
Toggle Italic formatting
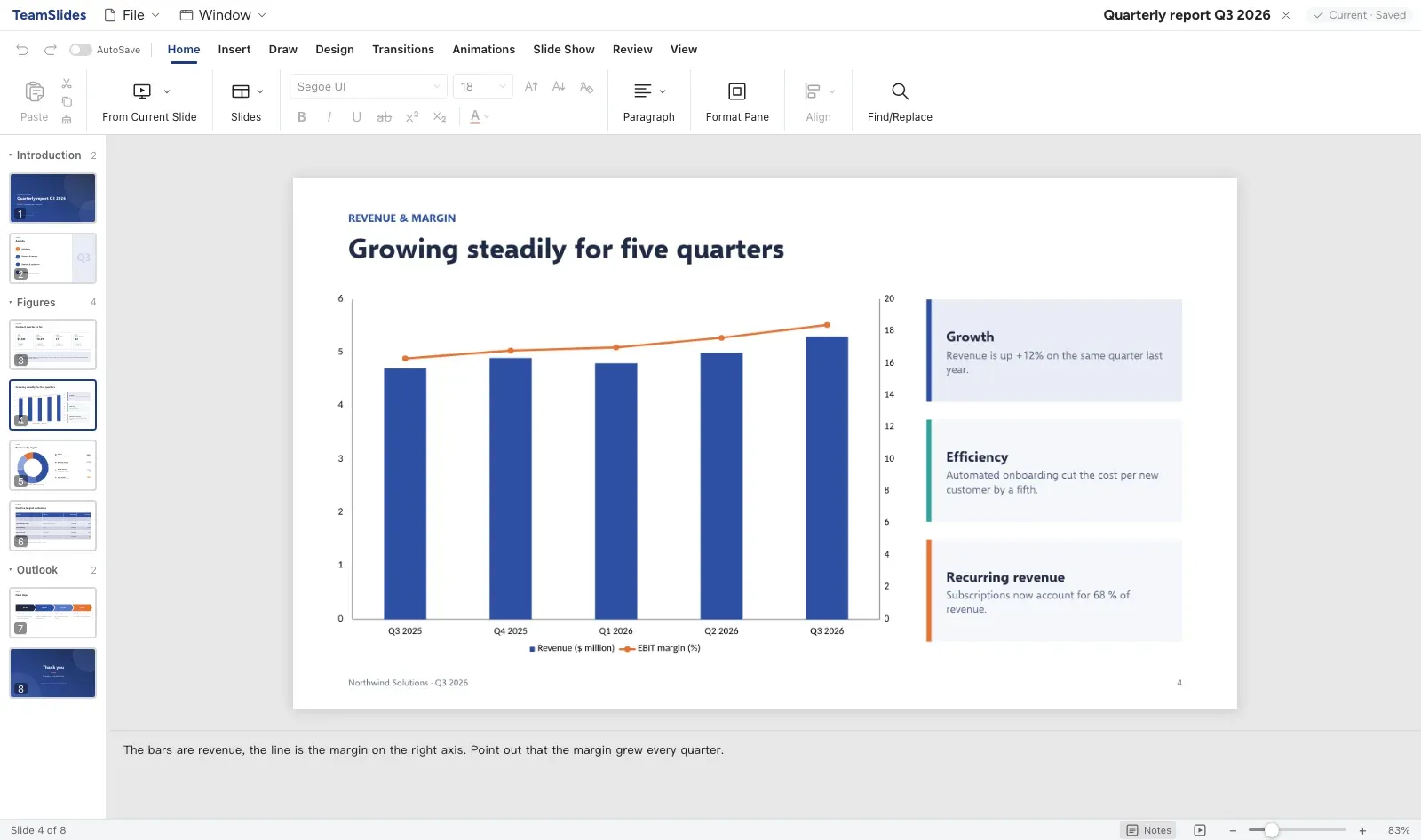329,117
